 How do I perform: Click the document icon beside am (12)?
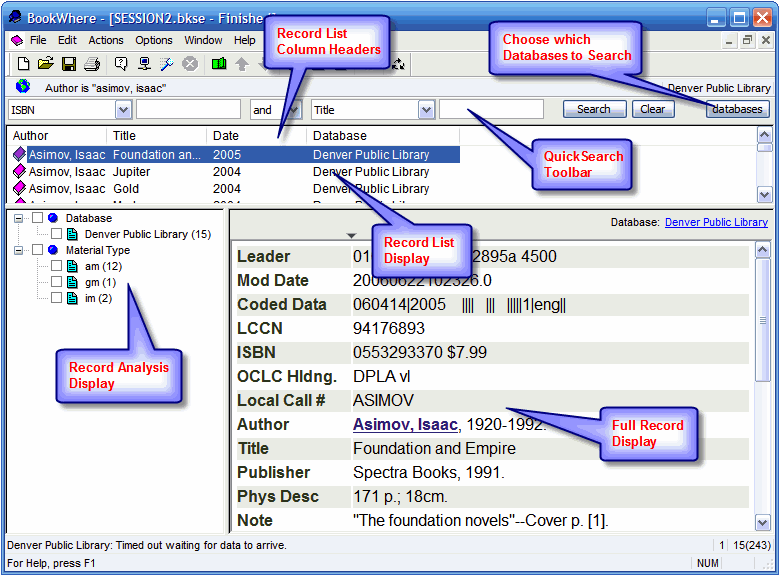pyautogui.click(x=72, y=266)
